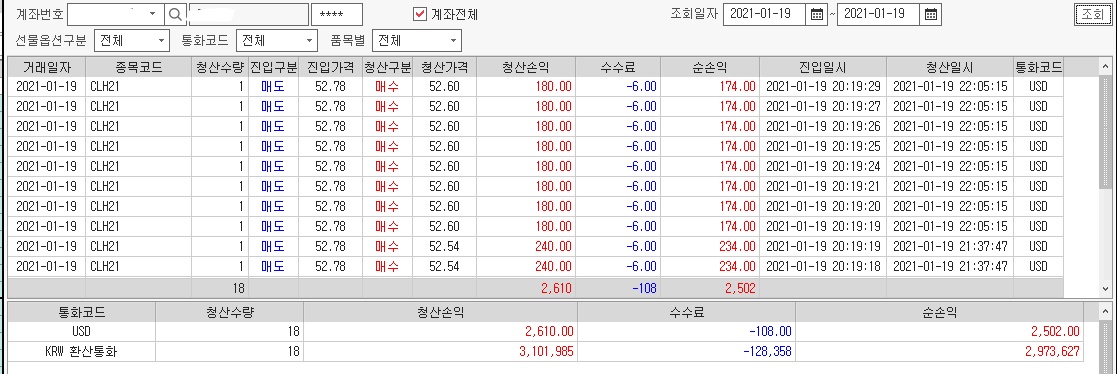Expand the 품목별 dropdown

pyautogui.click(x=453, y=41)
